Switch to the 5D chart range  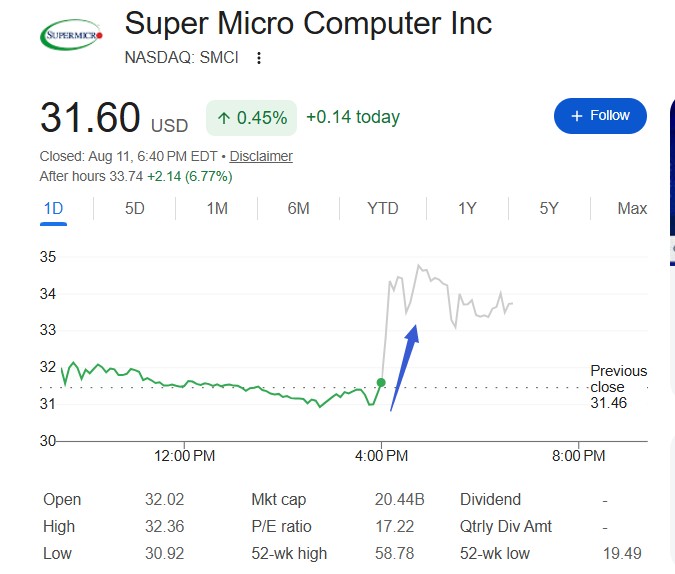click(135, 209)
